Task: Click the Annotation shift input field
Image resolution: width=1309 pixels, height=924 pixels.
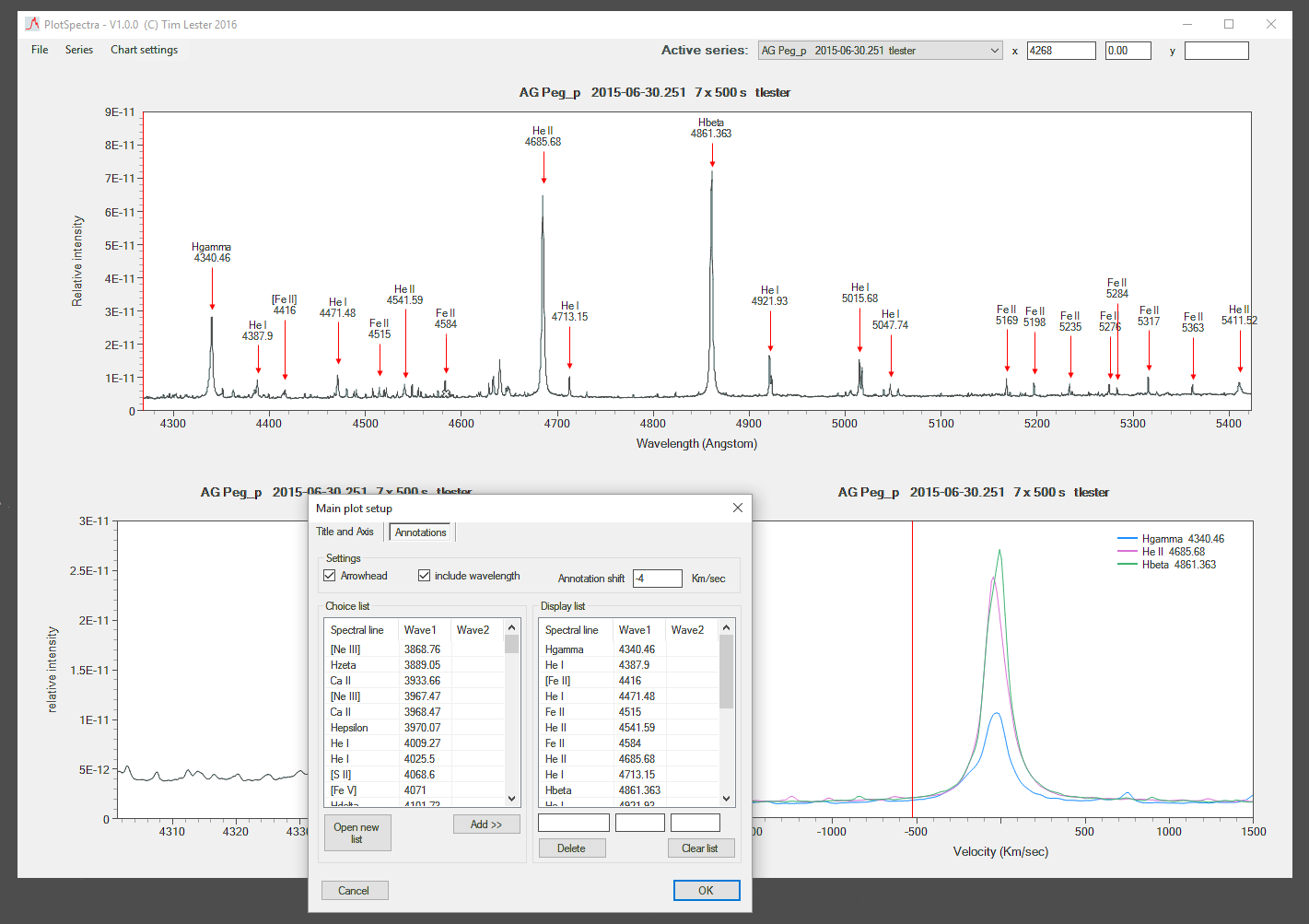Action: [657, 579]
